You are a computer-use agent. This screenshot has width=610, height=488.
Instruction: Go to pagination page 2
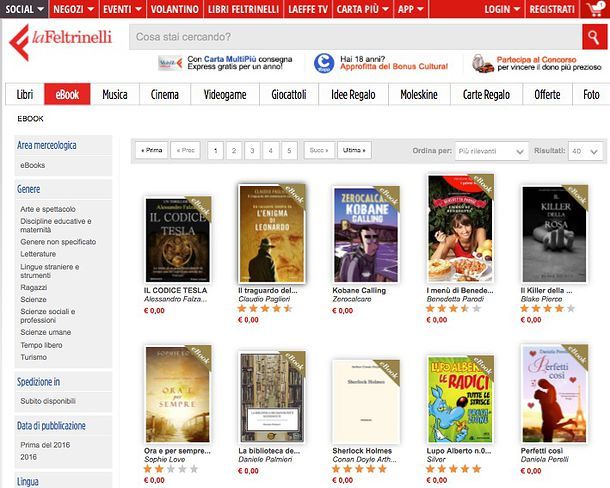[x=234, y=151]
